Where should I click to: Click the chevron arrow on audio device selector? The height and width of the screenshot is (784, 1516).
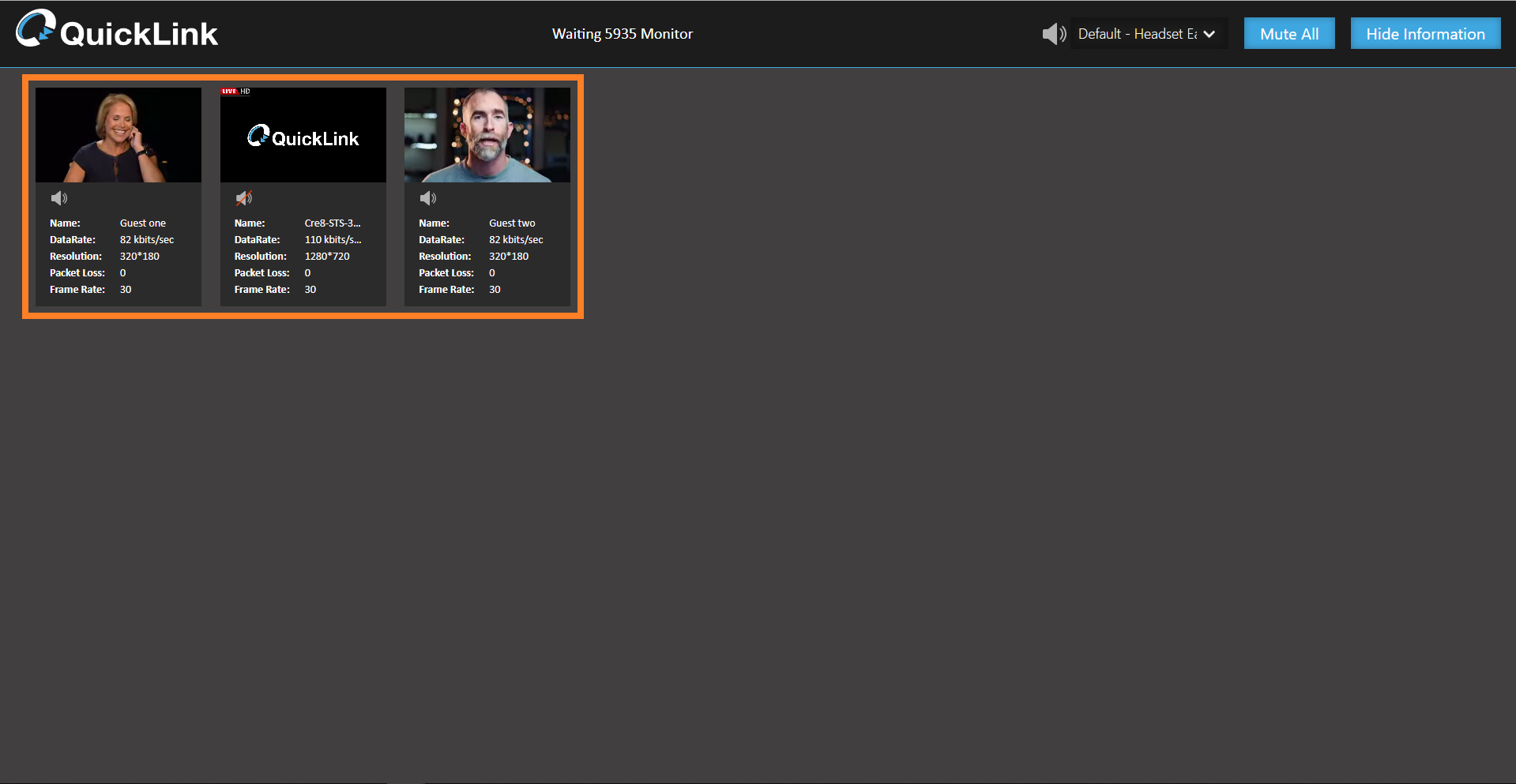point(1209,34)
